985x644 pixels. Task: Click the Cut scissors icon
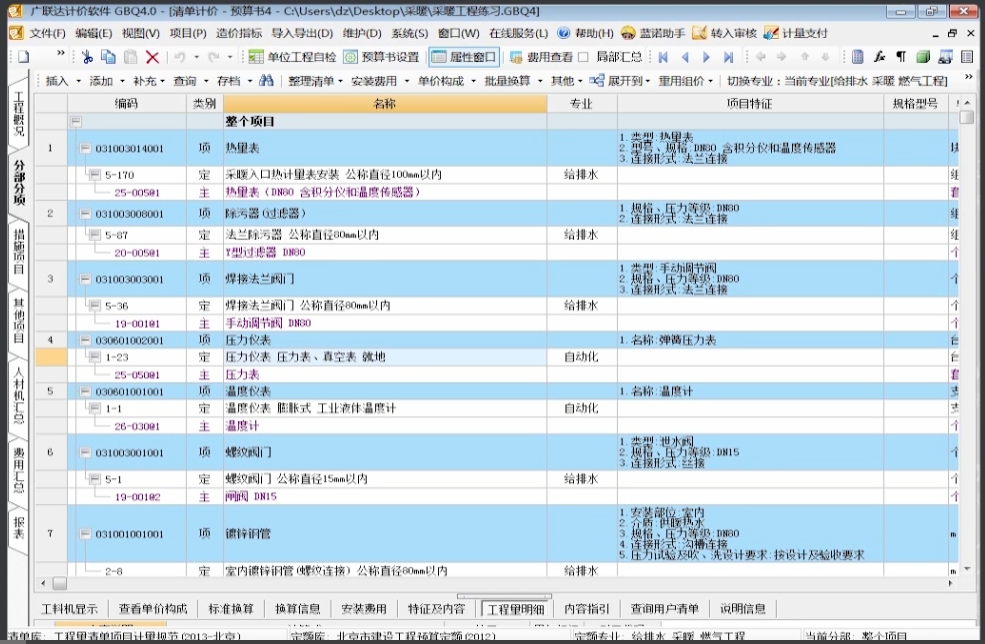pos(87,57)
